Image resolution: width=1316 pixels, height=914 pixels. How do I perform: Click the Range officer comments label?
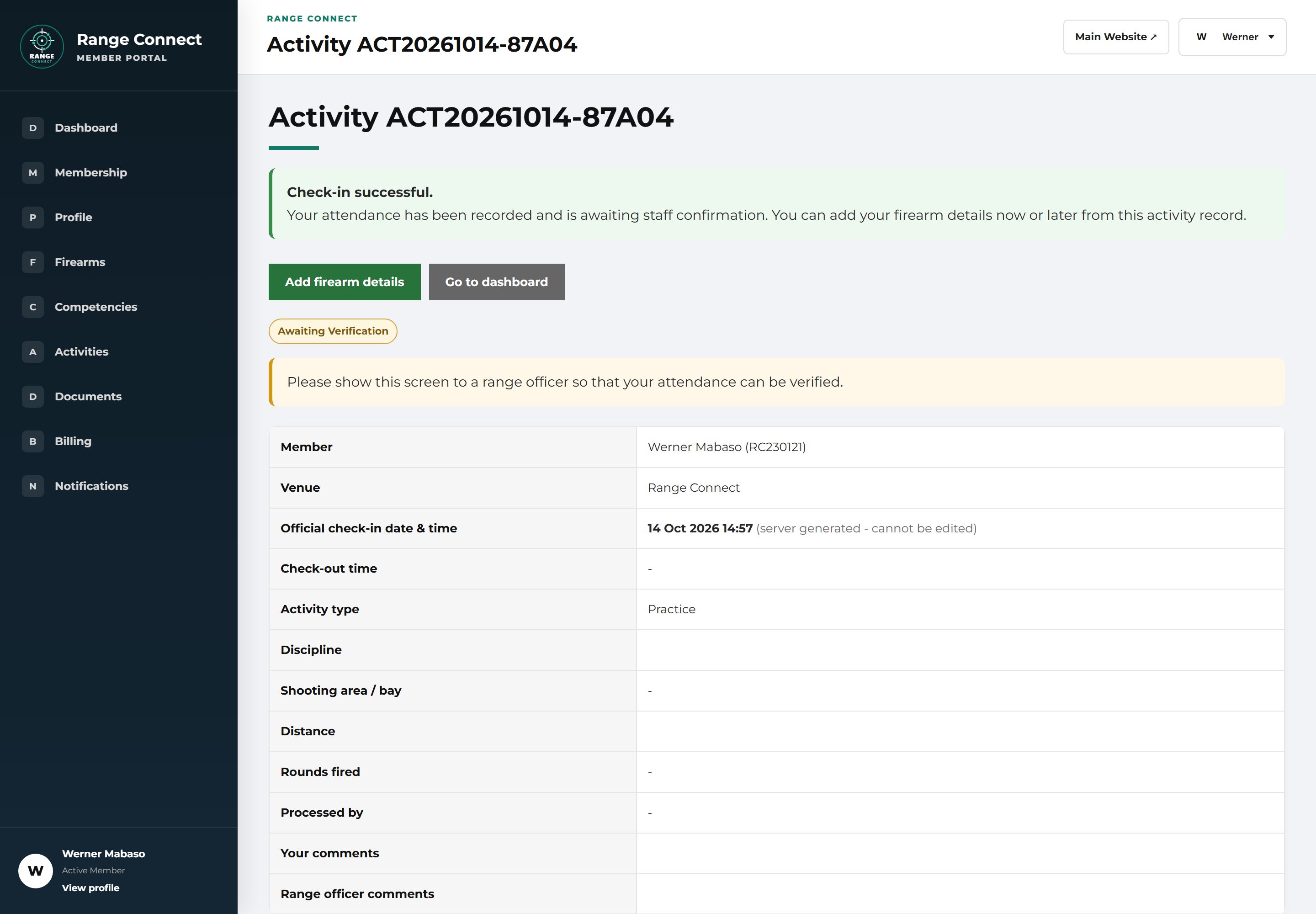click(x=357, y=893)
